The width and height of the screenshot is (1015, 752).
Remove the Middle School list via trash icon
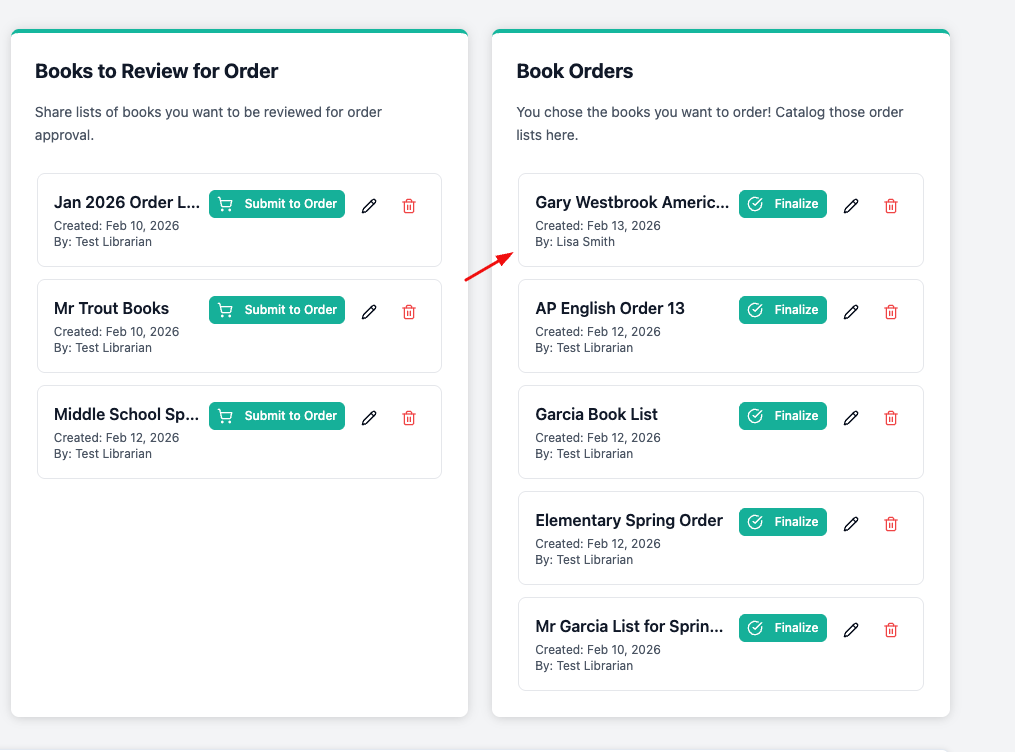coord(408,418)
